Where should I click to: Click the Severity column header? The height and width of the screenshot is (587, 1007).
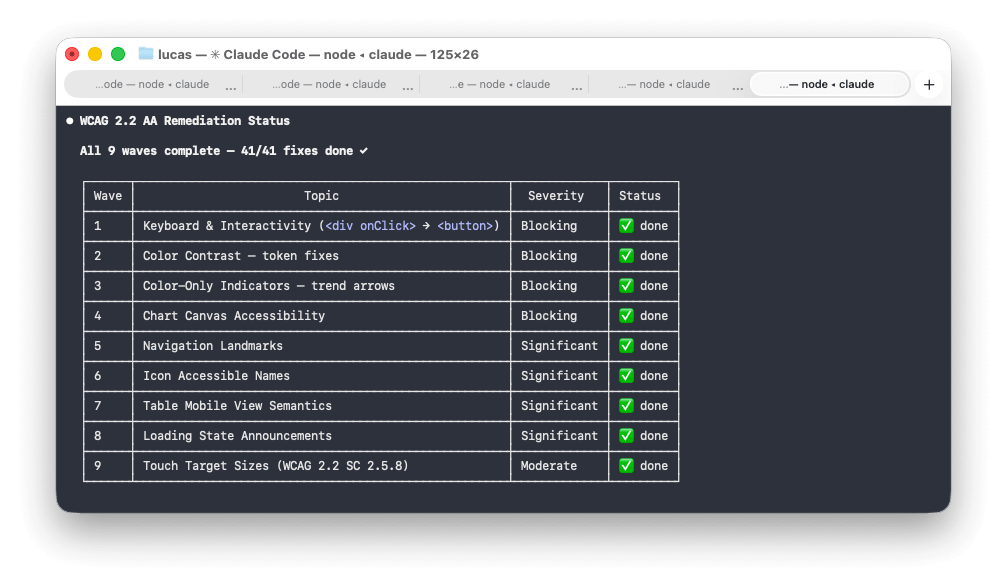point(555,196)
